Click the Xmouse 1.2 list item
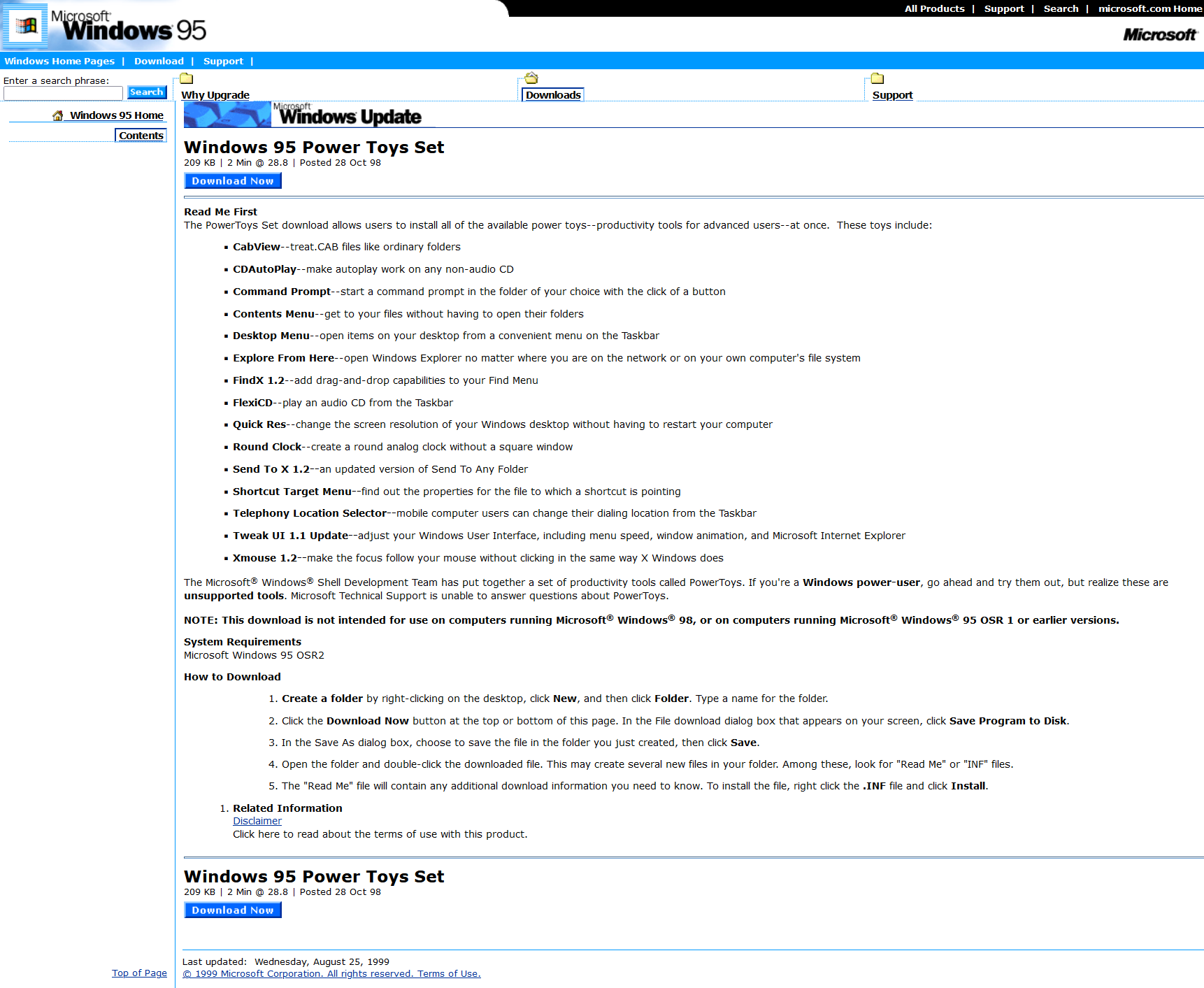The image size is (1204, 988). [x=478, y=558]
